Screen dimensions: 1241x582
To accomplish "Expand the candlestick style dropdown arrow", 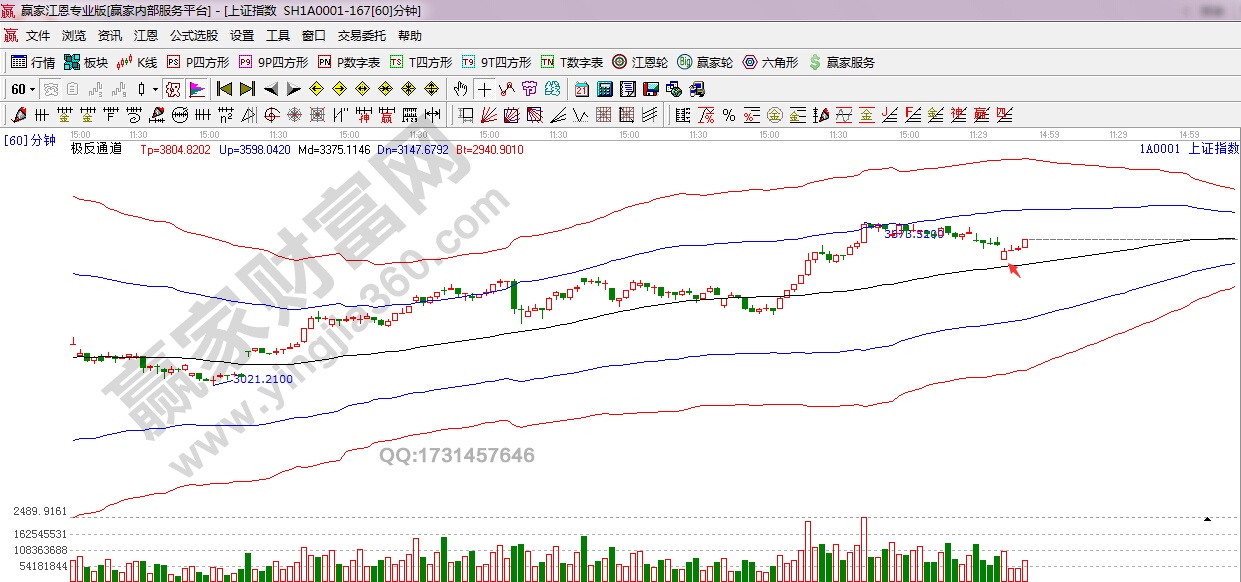I will click(155, 89).
